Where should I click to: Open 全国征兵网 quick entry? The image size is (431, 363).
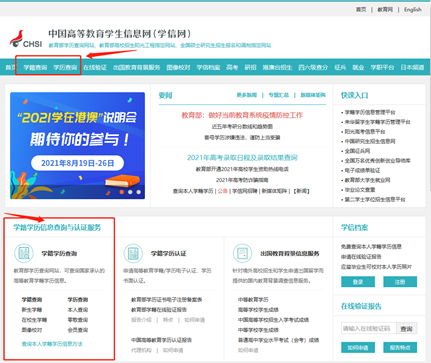(x=357, y=151)
